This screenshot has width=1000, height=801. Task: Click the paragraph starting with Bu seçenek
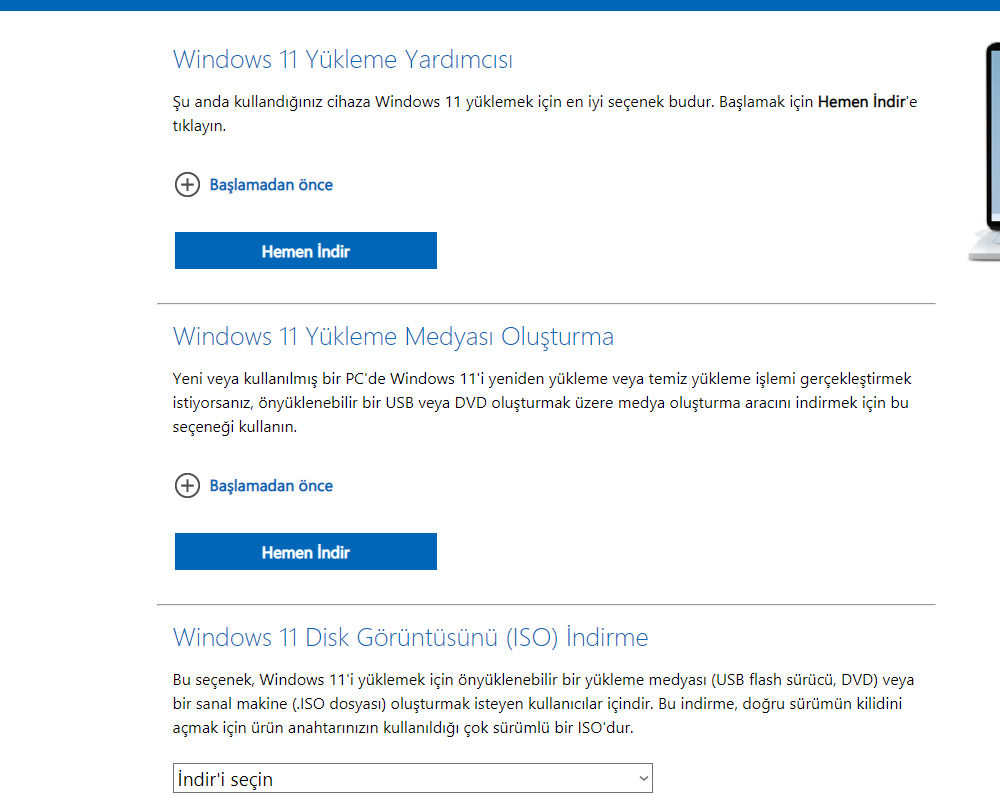pos(540,704)
